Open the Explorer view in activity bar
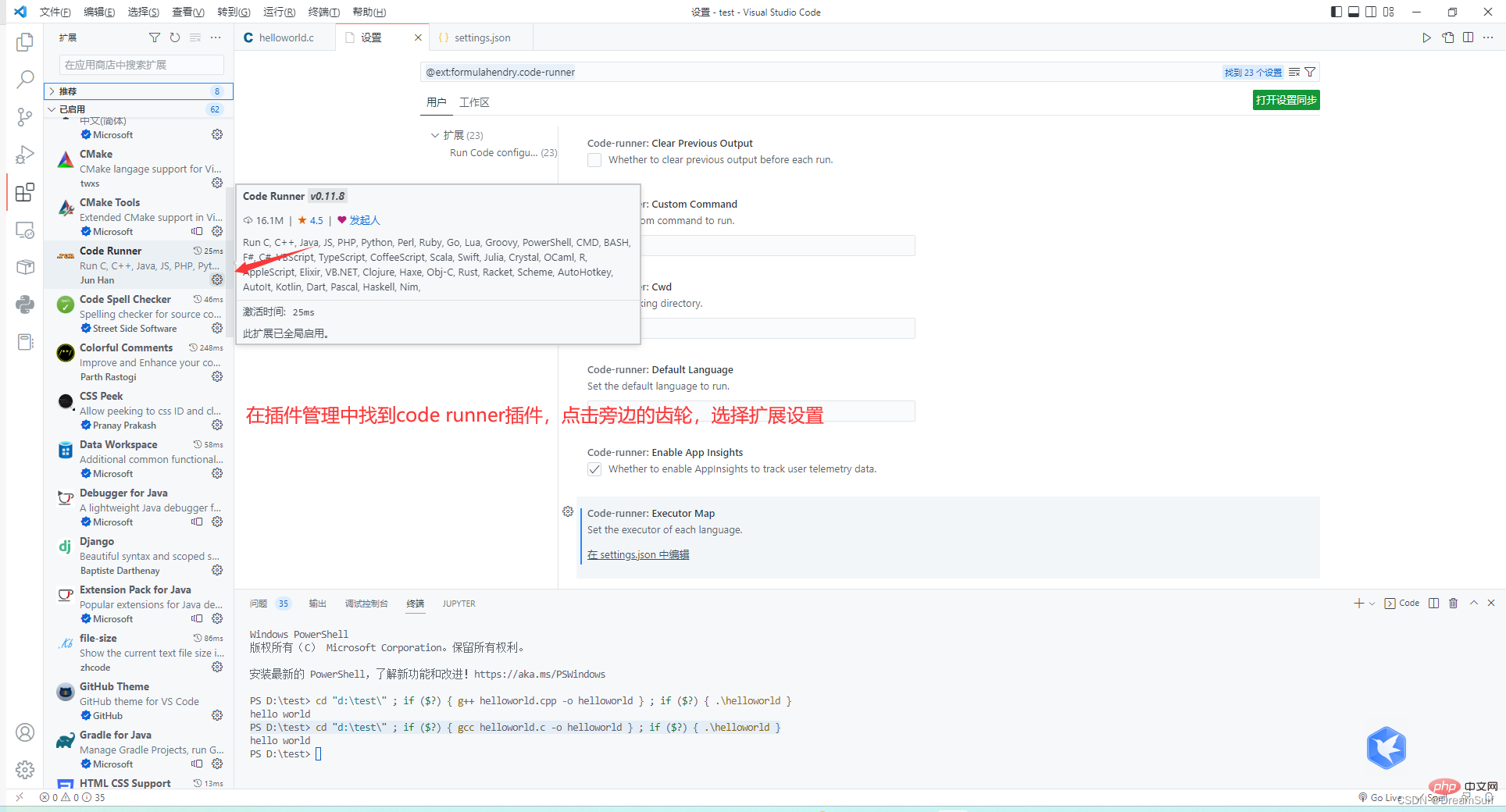Image resolution: width=1506 pixels, height=812 pixels. [x=25, y=42]
